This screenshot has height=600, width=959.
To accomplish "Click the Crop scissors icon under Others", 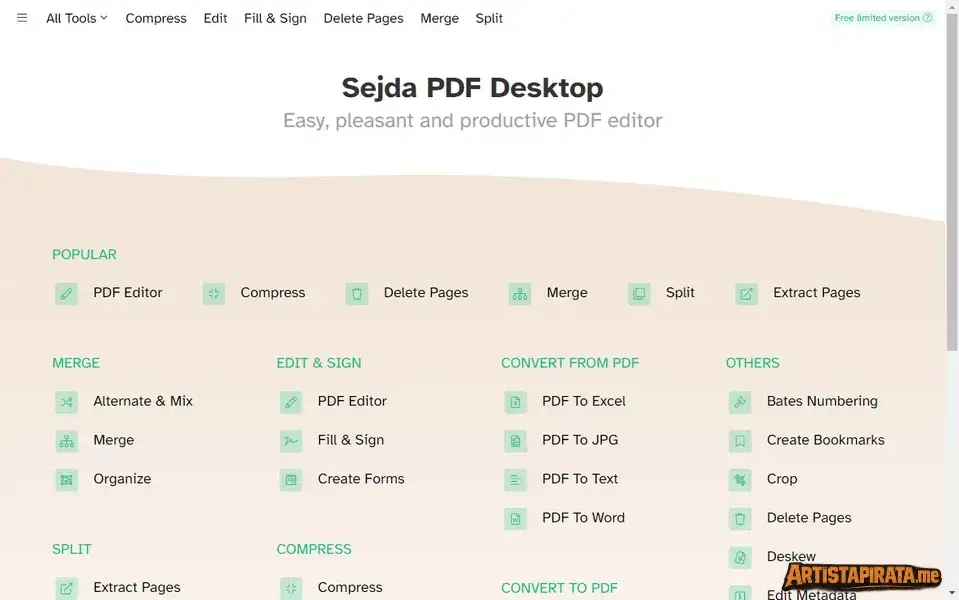I will (x=740, y=479).
